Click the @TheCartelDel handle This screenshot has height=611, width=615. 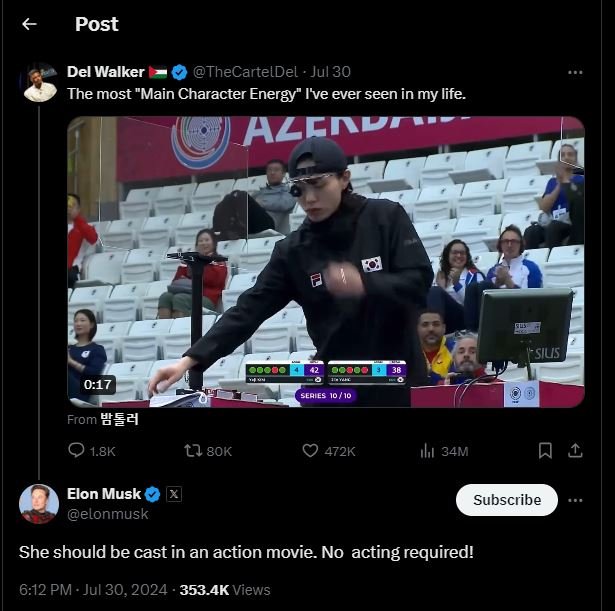[x=245, y=72]
